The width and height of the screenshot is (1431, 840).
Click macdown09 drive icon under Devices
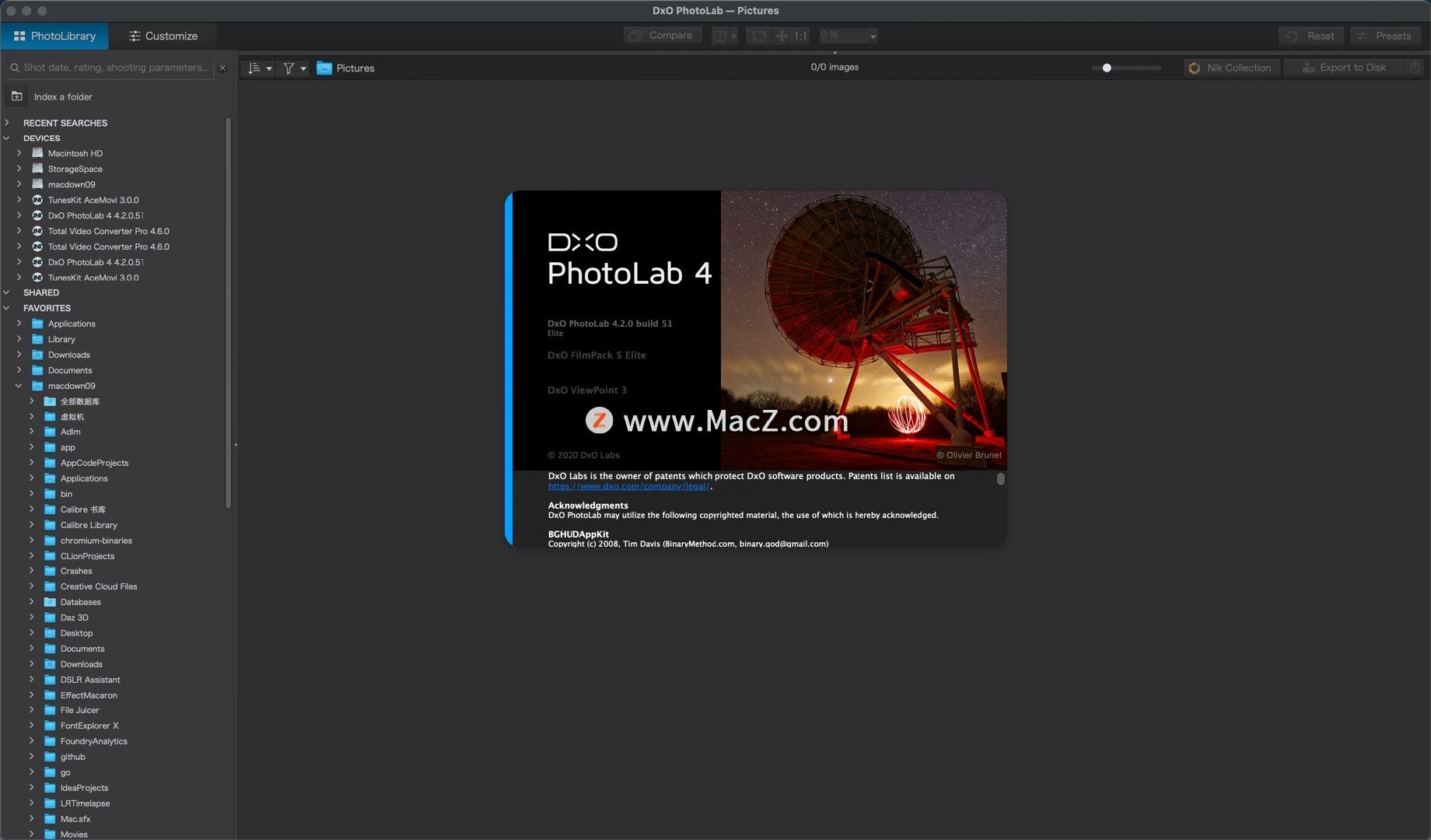37,184
